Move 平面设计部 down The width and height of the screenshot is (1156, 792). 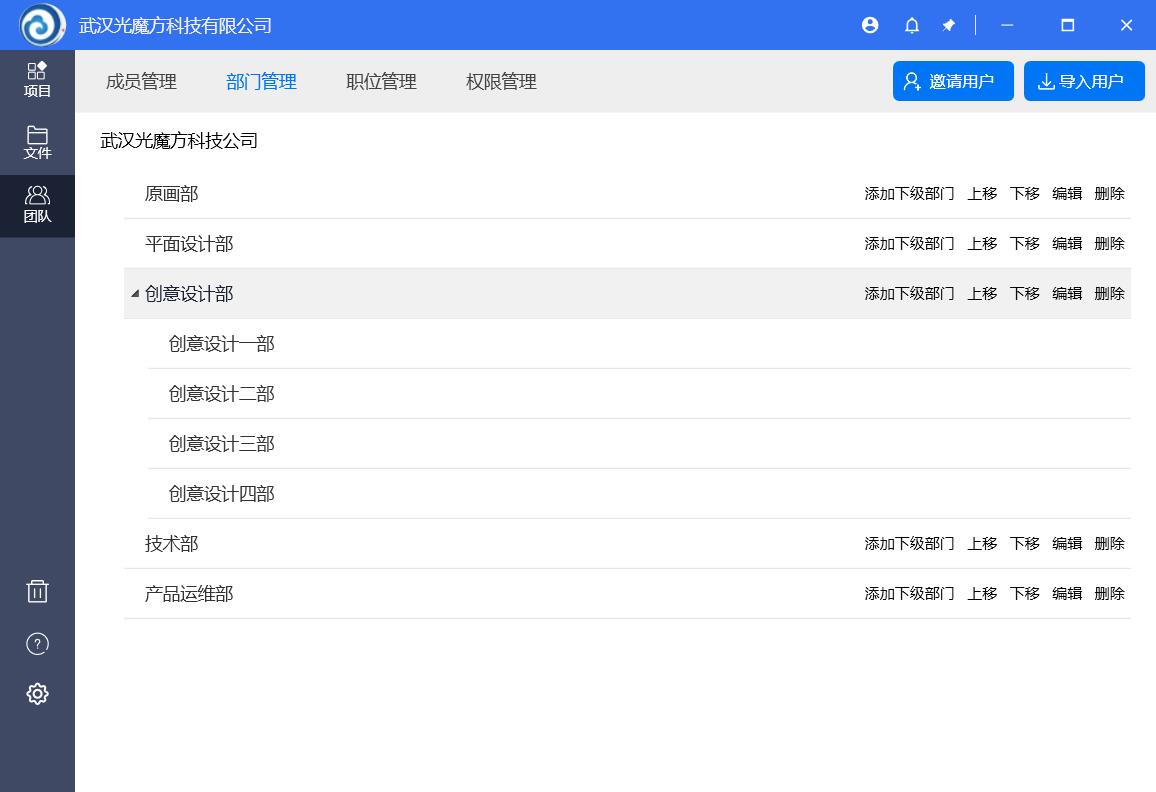(1025, 244)
